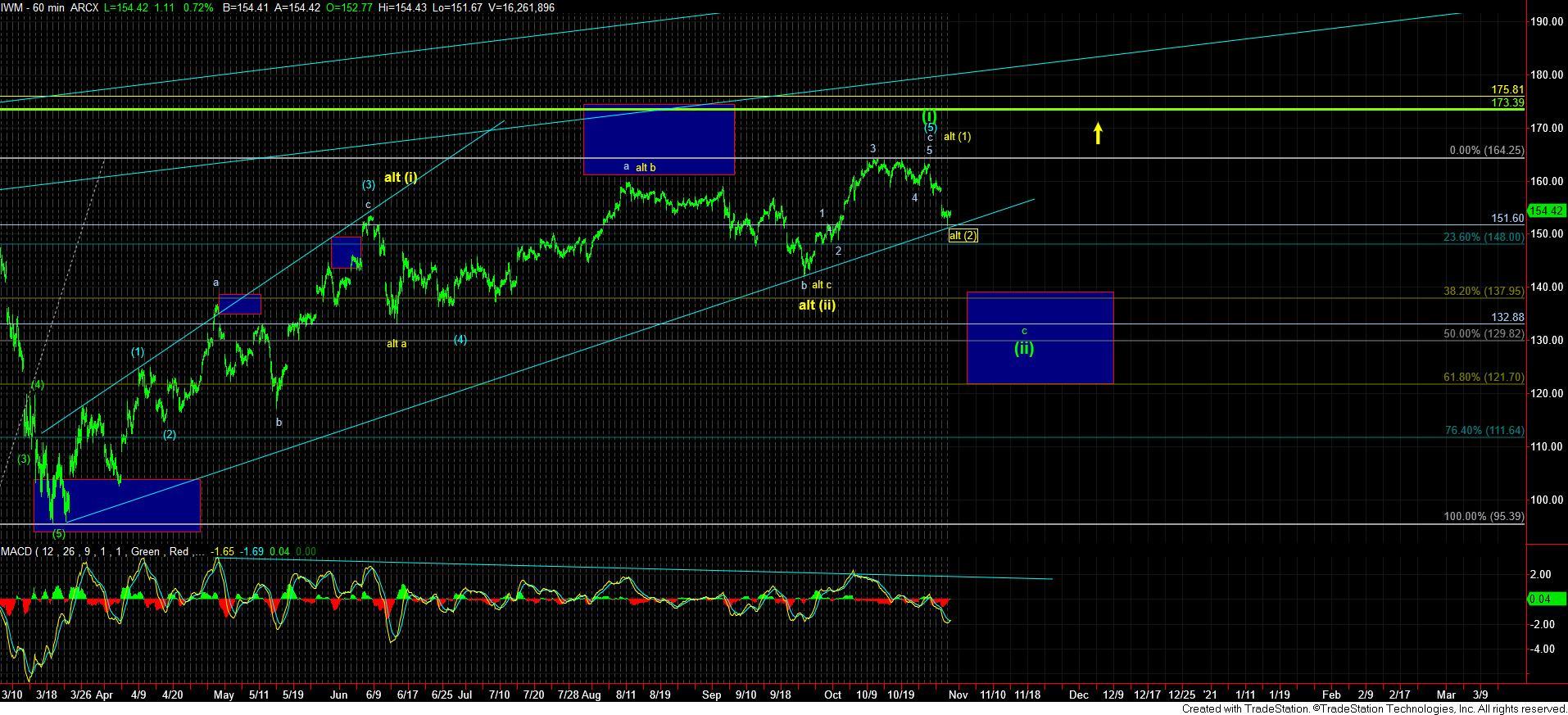Image resolution: width=1568 pixels, height=715 pixels.
Task: Click the Oct date axis label
Action: click(x=832, y=695)
